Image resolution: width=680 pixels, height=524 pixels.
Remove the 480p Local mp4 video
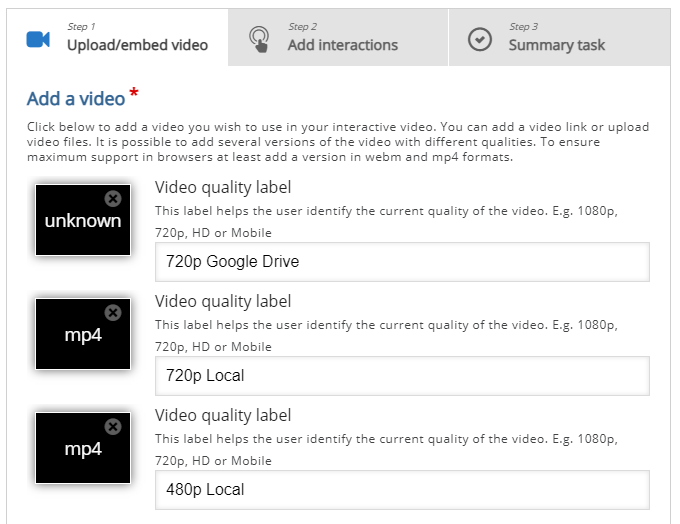(113, 426)
